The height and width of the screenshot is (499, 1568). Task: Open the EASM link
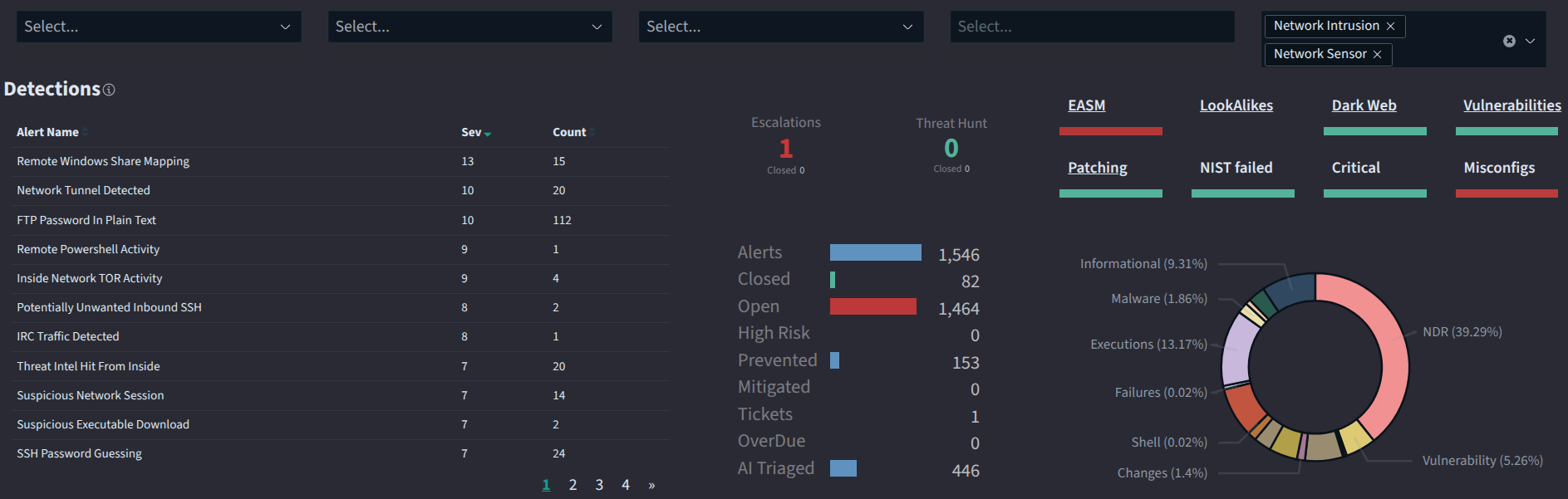pyautogui.click(x=1086, y=105)
